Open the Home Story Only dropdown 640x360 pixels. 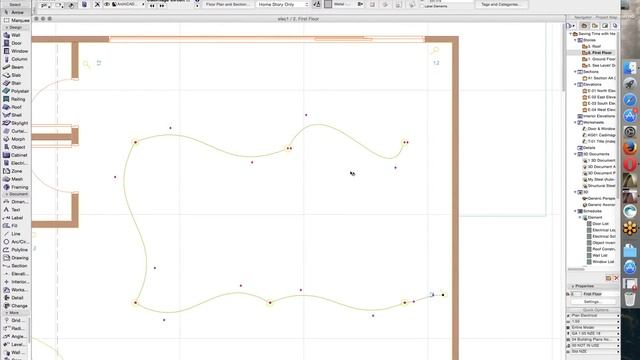pos(282,4)
